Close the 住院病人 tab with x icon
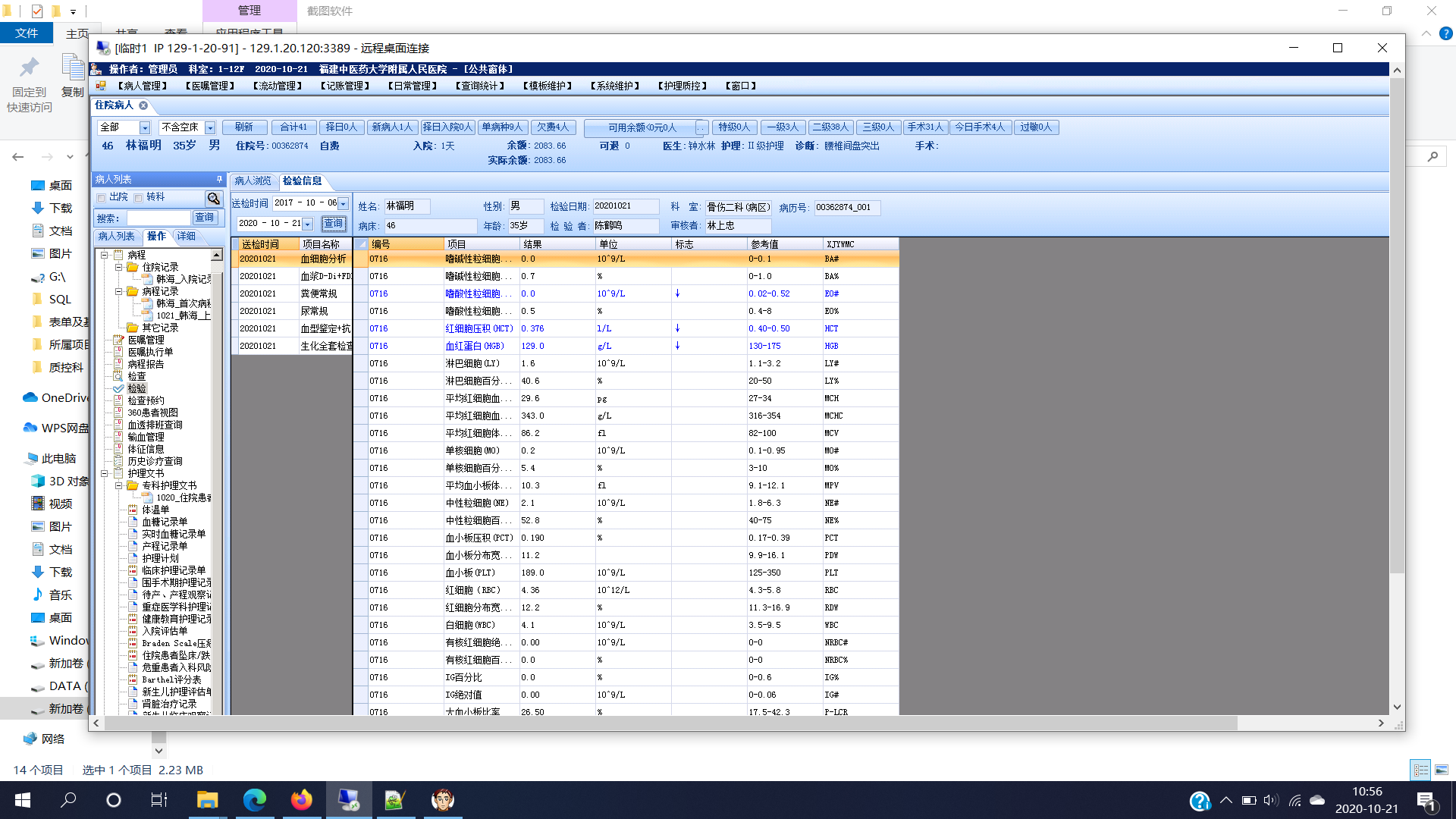1456x819 pixels. (143, 105)
